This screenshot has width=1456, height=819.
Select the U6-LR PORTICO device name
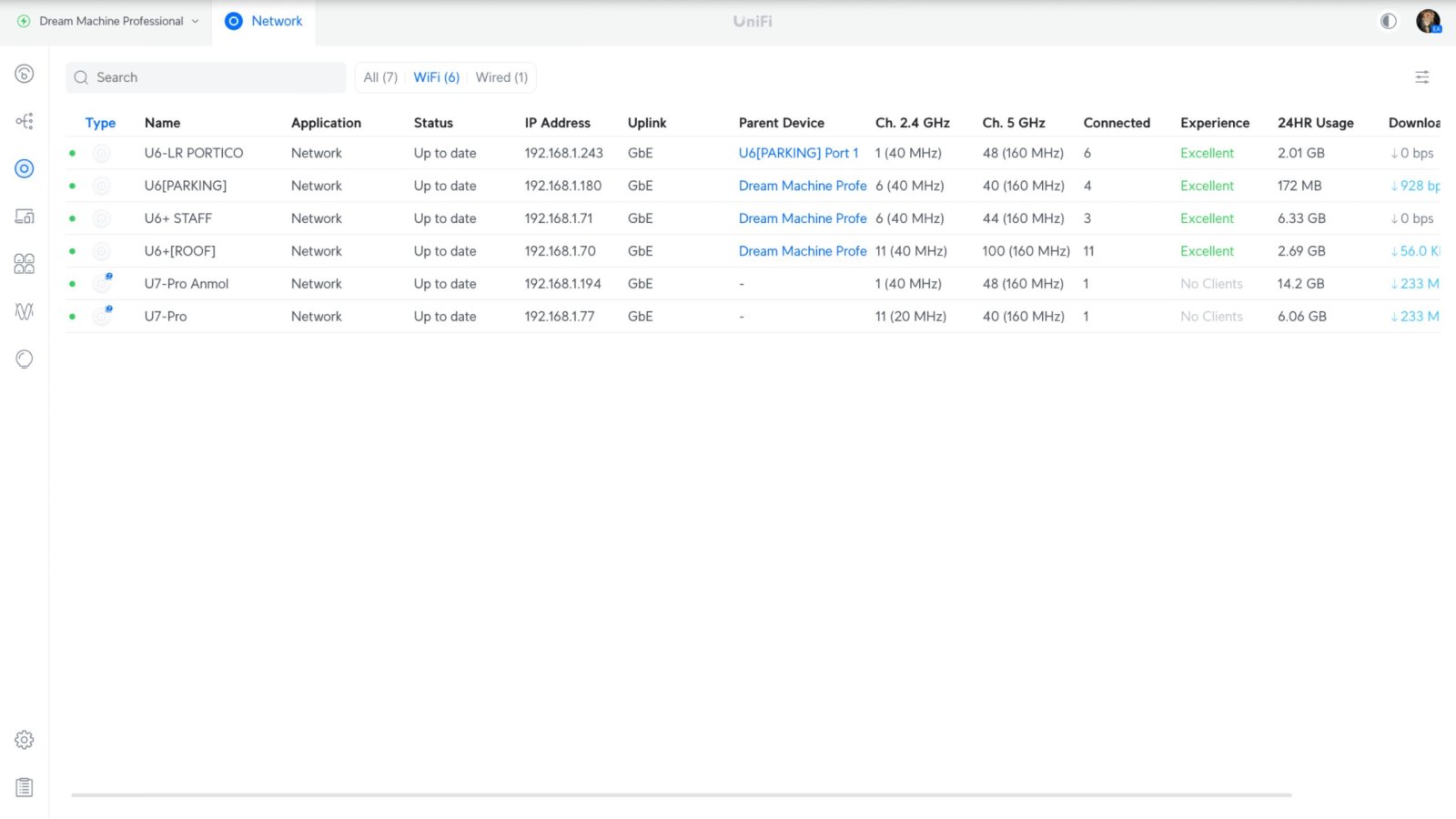click(194, 153)
